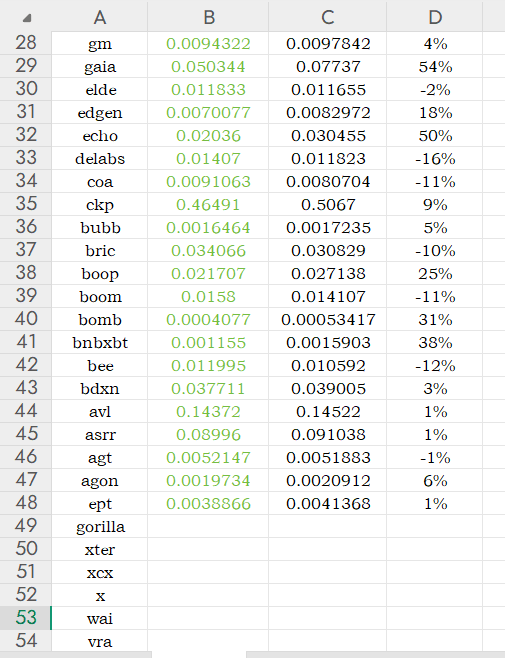Click cell with value 0.46491
Image resolution: width=505 pixels, height=658 pixels.
[x=208, y=204]
